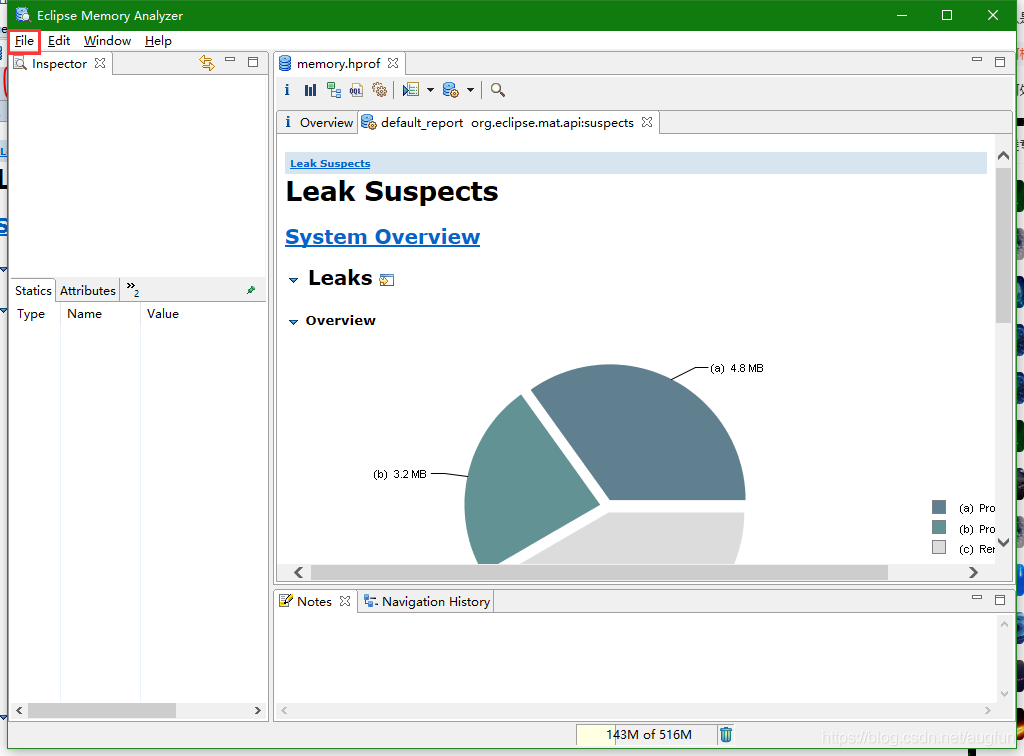Click the Inspector scroll-right arrow

[257, 710]
